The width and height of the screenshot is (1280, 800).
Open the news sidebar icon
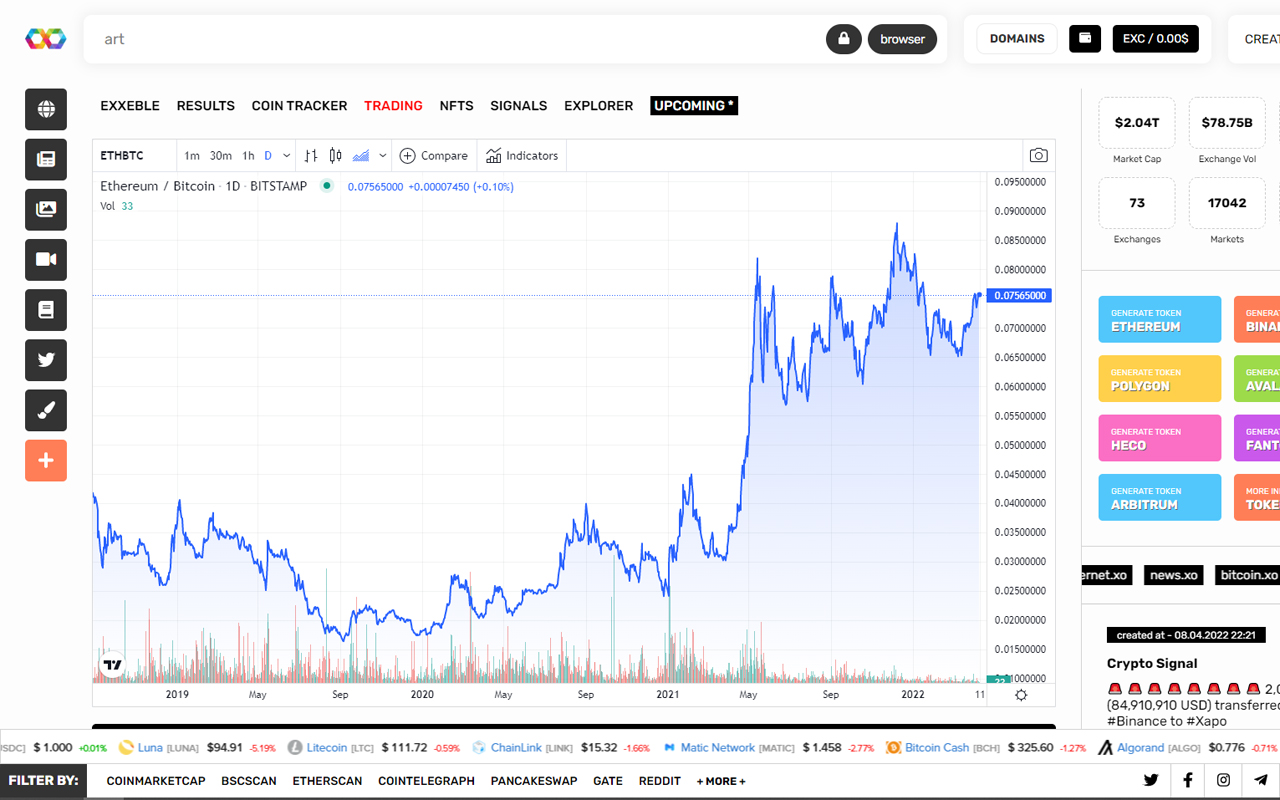(x=46, y=159)
